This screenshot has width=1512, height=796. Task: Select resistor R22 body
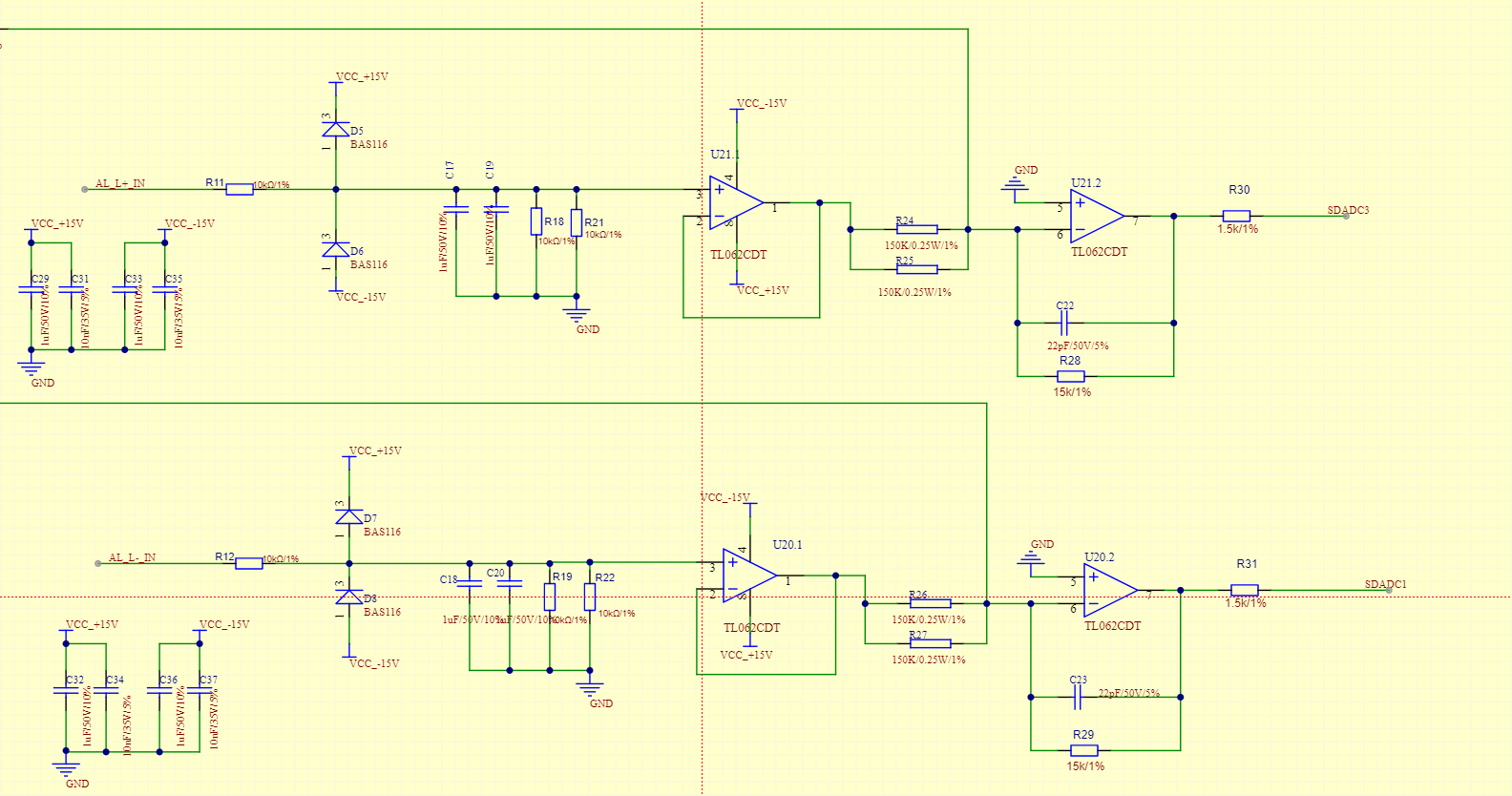tap(590, 597)
